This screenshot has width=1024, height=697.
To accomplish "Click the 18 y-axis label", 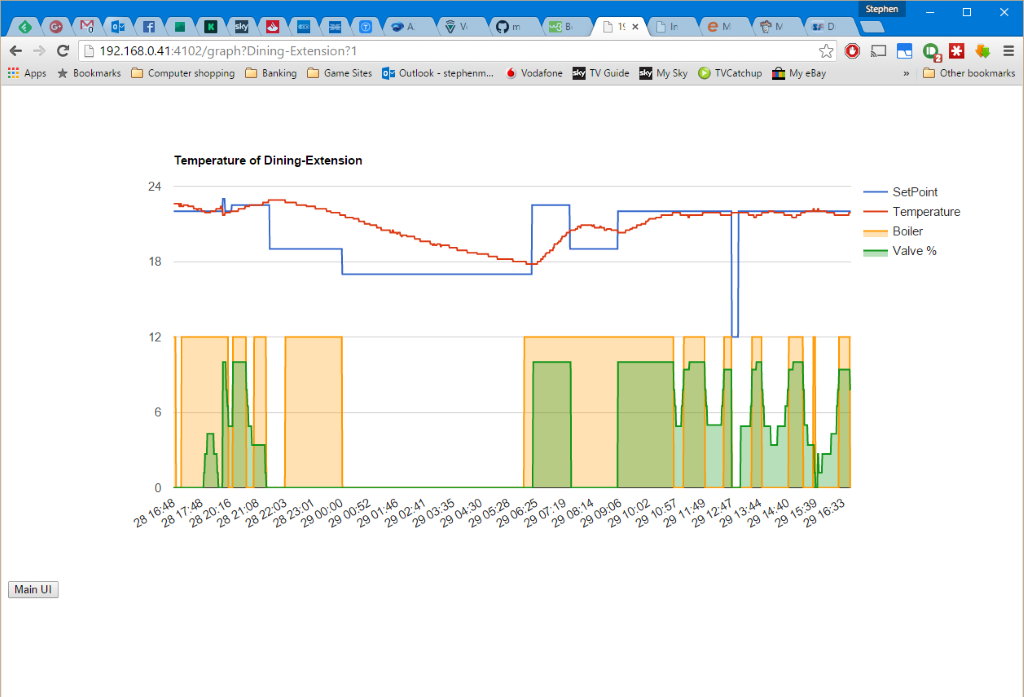I will point(155,262).
